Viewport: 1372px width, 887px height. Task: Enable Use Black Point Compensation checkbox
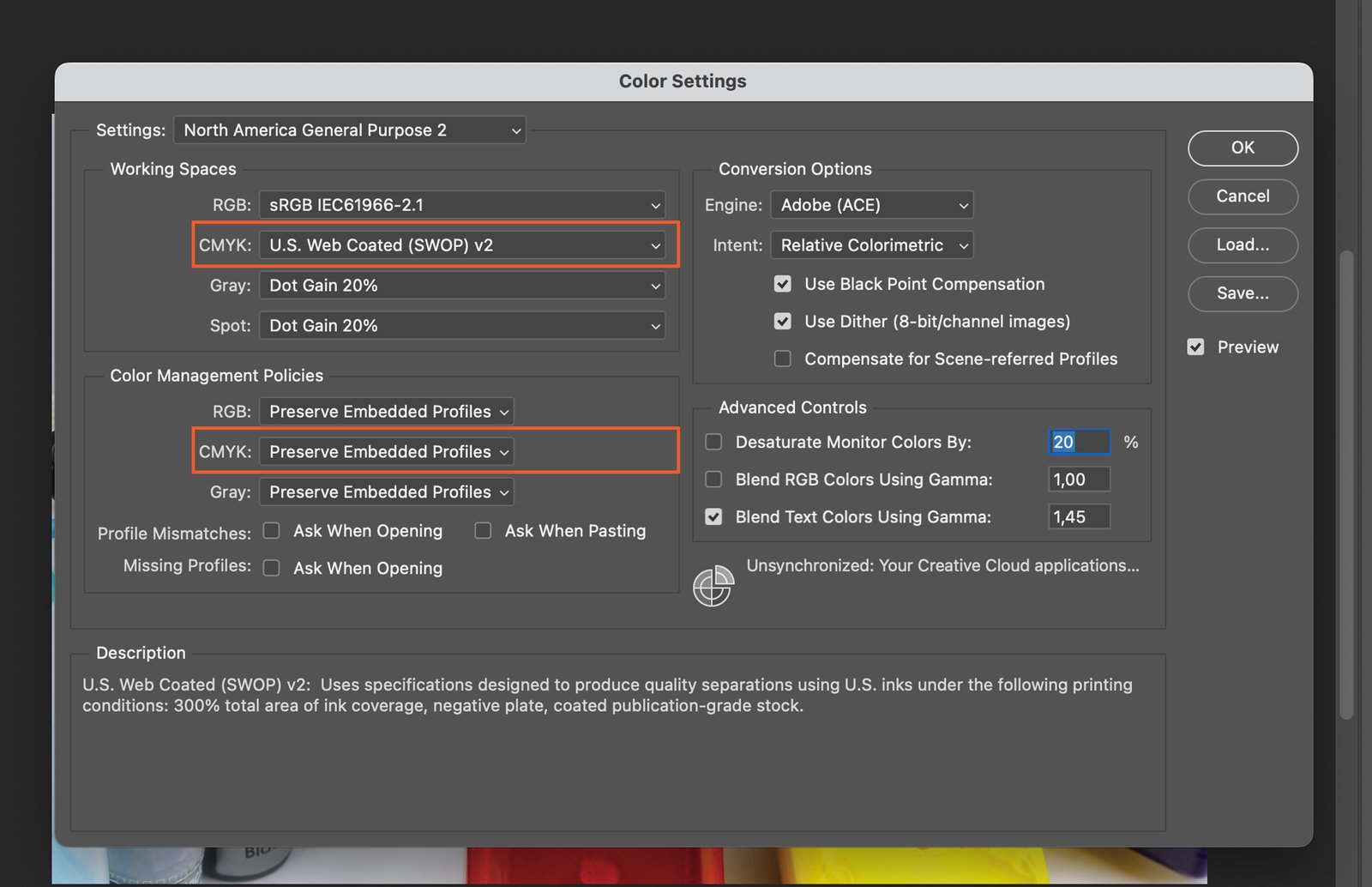point(782,284)
